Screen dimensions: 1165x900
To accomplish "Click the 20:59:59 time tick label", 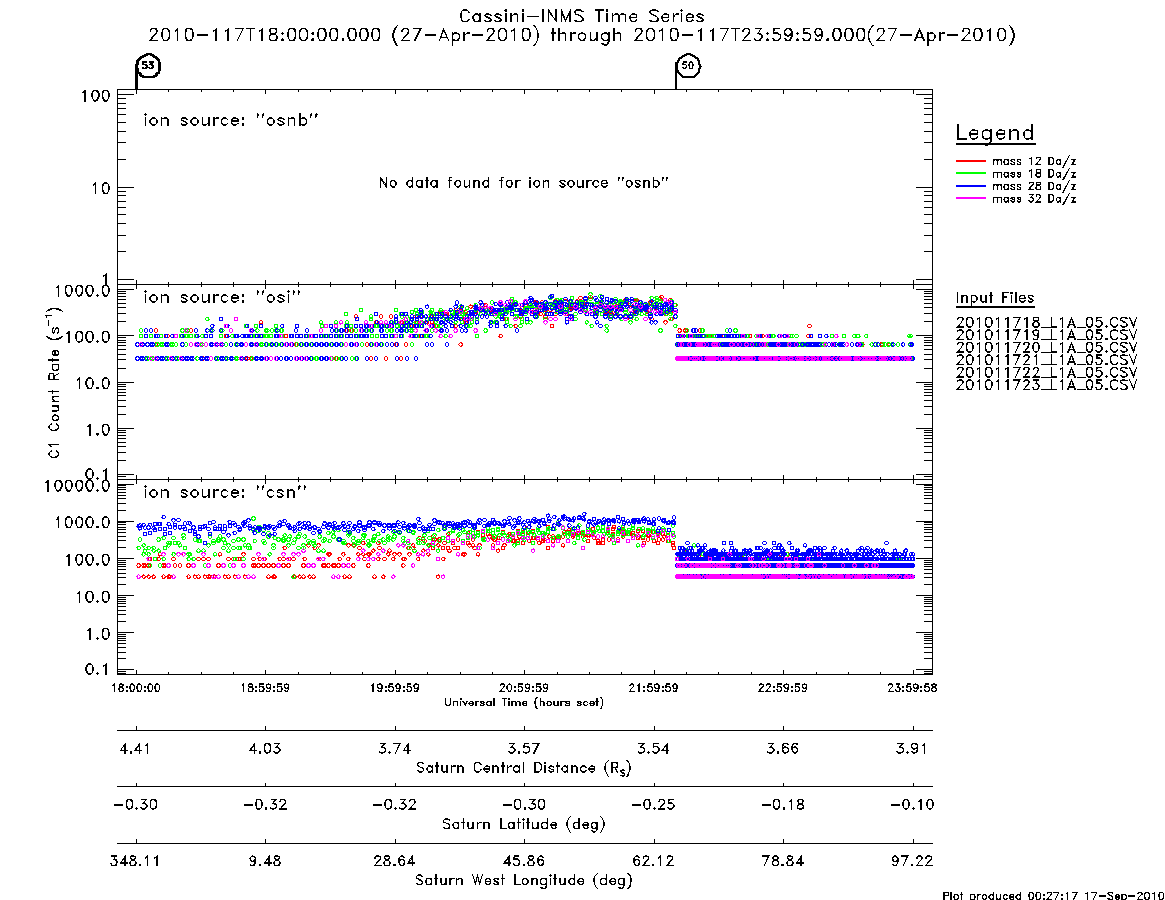I will click(x=524, y=688).
